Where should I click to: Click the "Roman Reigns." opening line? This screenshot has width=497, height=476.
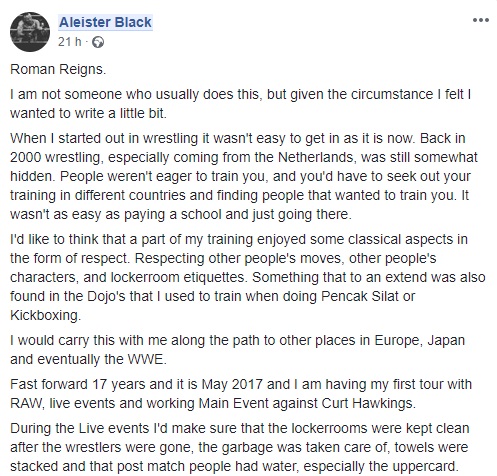click(x=58, y=69)
